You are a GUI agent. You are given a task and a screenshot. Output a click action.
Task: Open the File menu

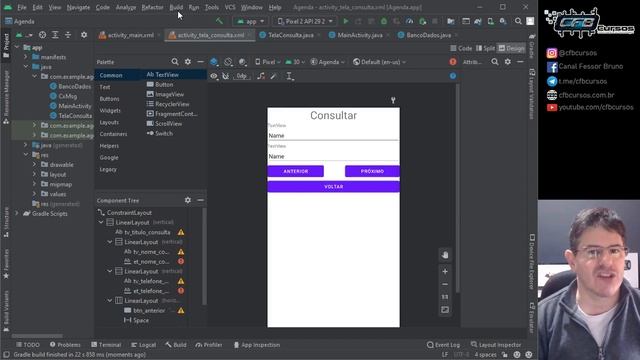pos(22,7)
